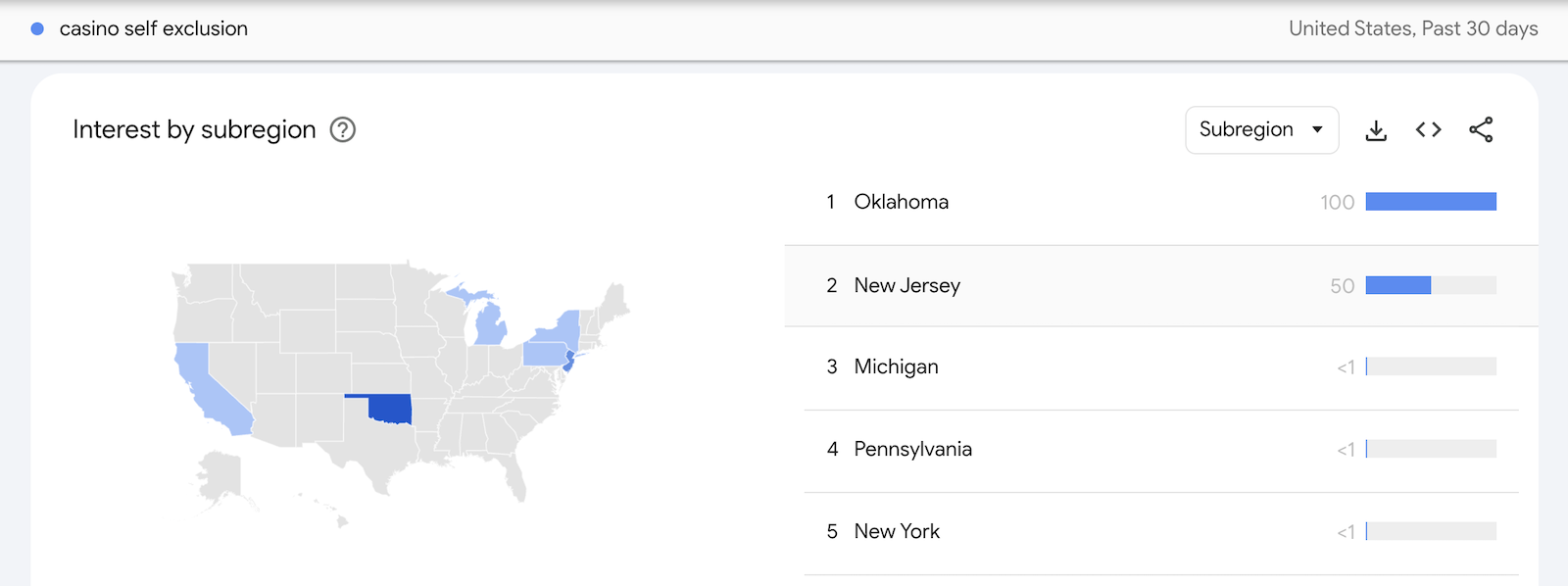Image resolution: width=1568 pixels, height=586 pixels.
Task: Select Pennsylvania in the ranking list
Action: pos(912,449)
